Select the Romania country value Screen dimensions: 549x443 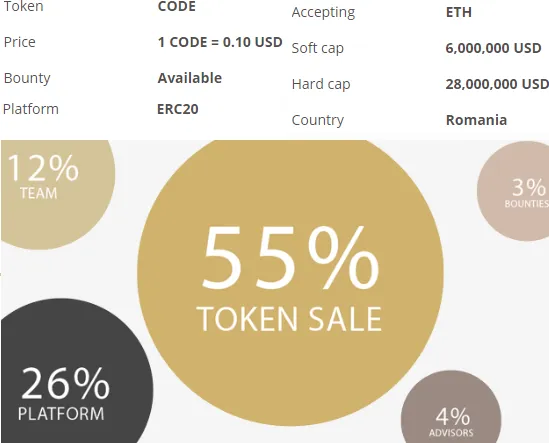point(476,120)
